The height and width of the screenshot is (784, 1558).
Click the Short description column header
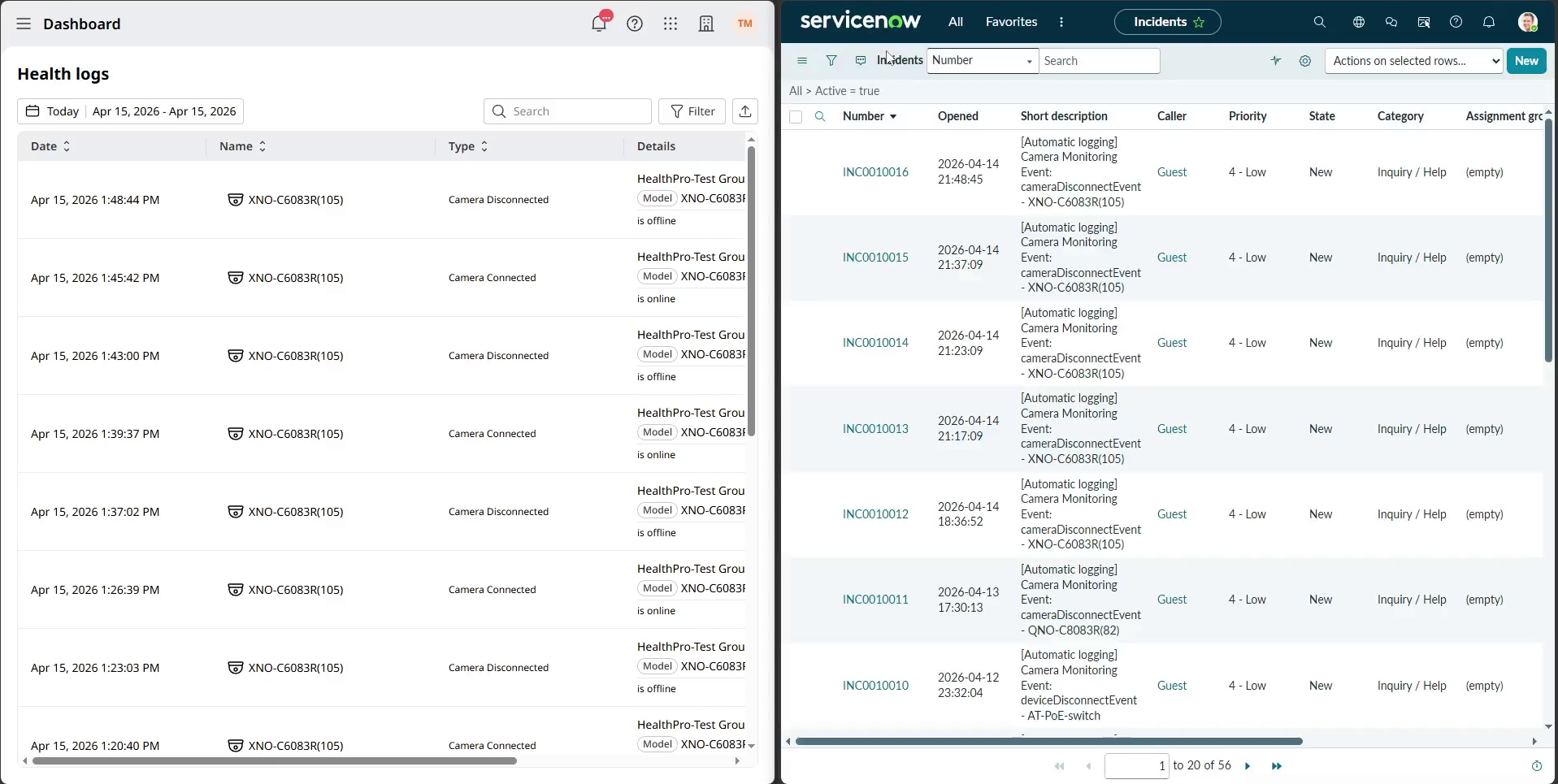[1064, 116]
